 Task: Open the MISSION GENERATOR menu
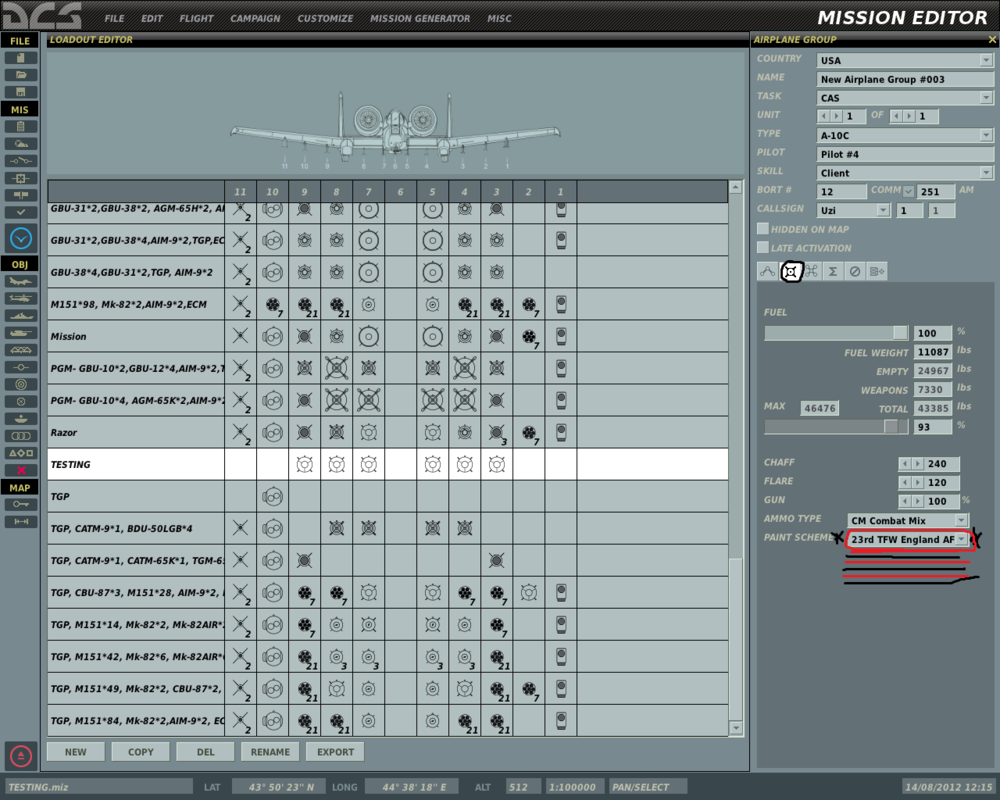pos(420,18)
